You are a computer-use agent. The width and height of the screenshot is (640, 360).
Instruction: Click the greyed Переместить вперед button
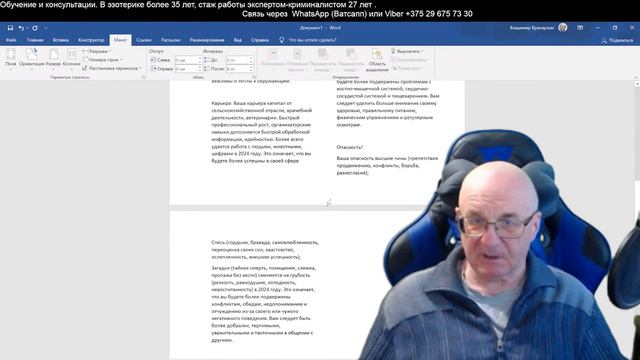[x=323, y=60]
